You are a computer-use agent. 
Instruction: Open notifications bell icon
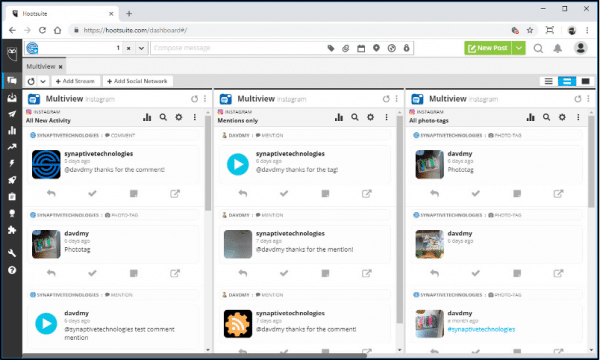point(558,48)
